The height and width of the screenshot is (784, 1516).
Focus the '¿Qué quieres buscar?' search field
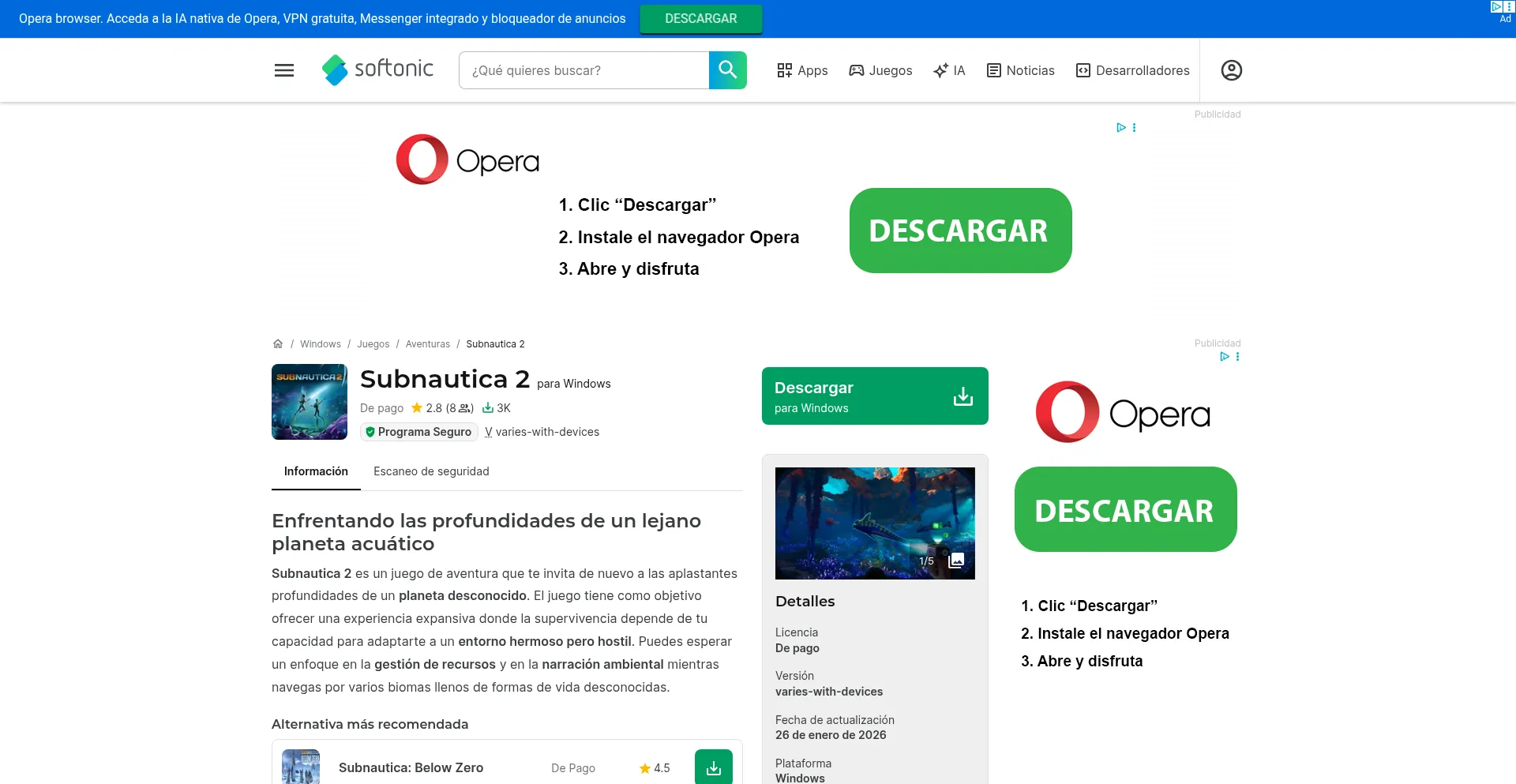[584, 70]
